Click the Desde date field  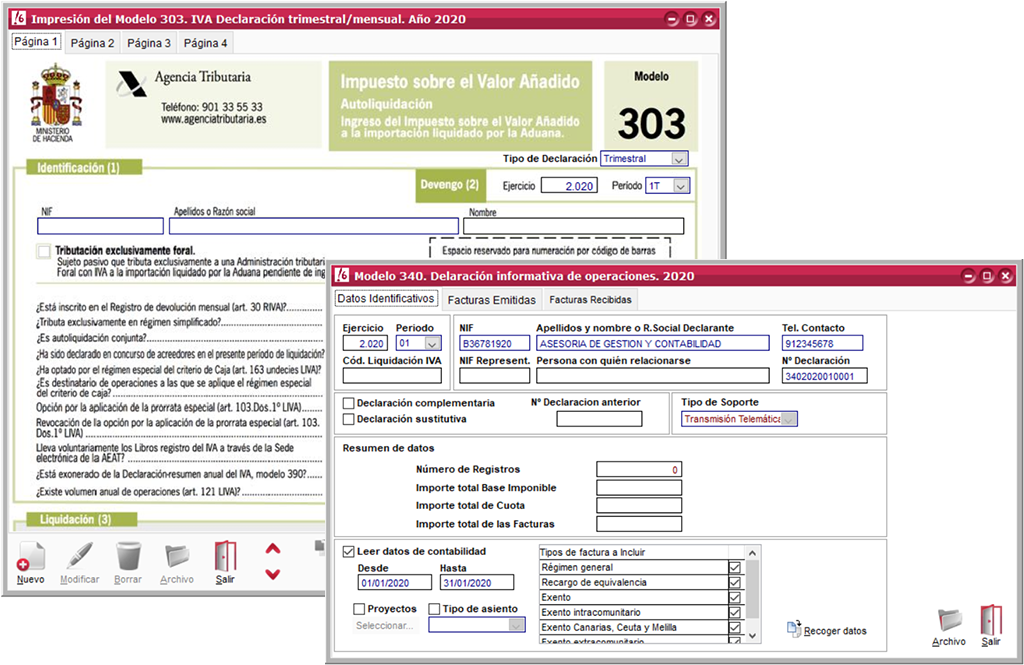[395, 583]
